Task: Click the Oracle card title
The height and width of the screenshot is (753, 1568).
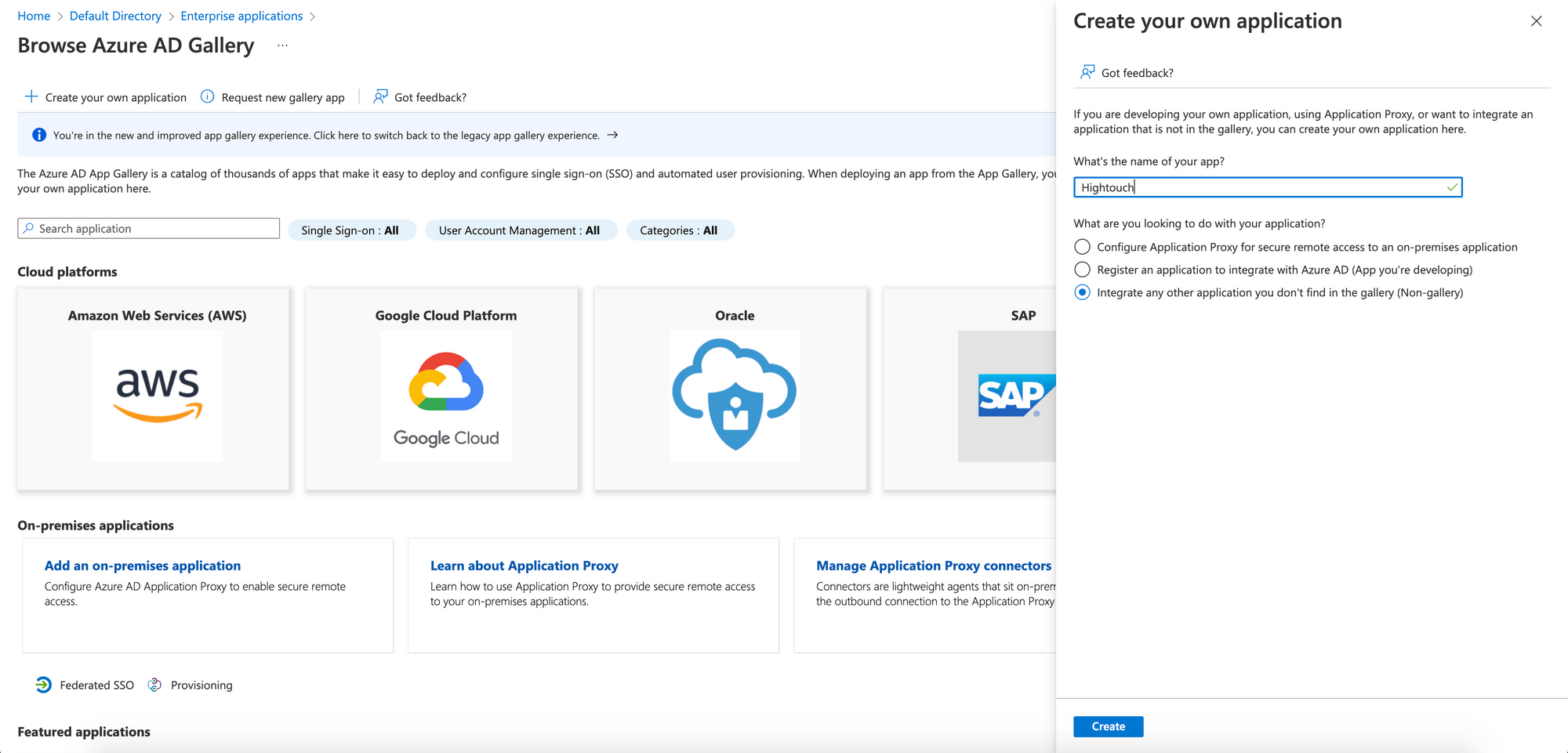Action: [735, 316]
